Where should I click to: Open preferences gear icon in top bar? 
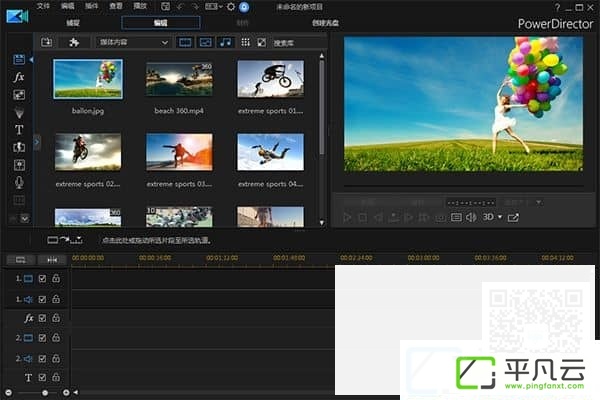tap(231, 7)
